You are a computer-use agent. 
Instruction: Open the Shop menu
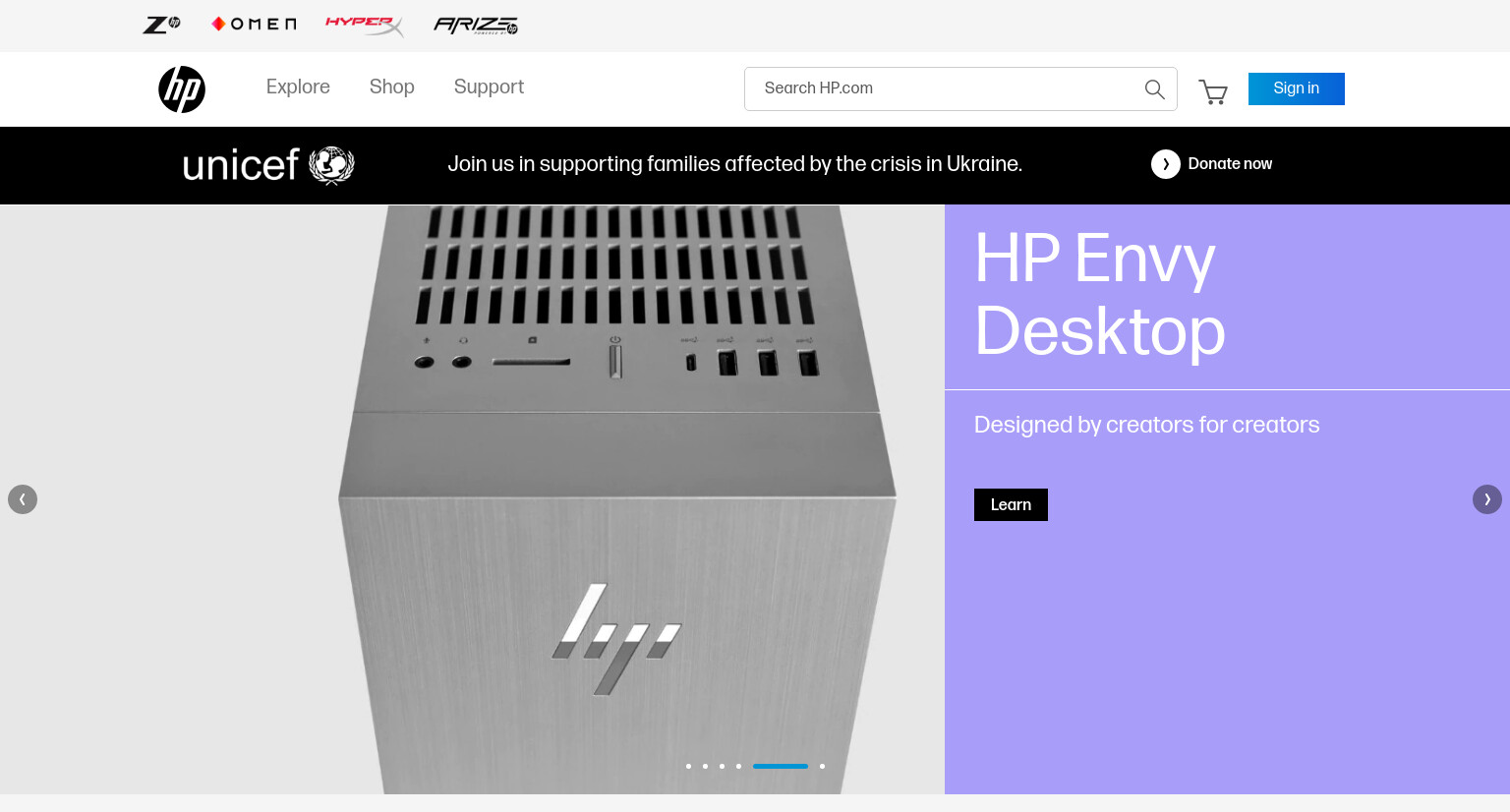coord(391,87)
